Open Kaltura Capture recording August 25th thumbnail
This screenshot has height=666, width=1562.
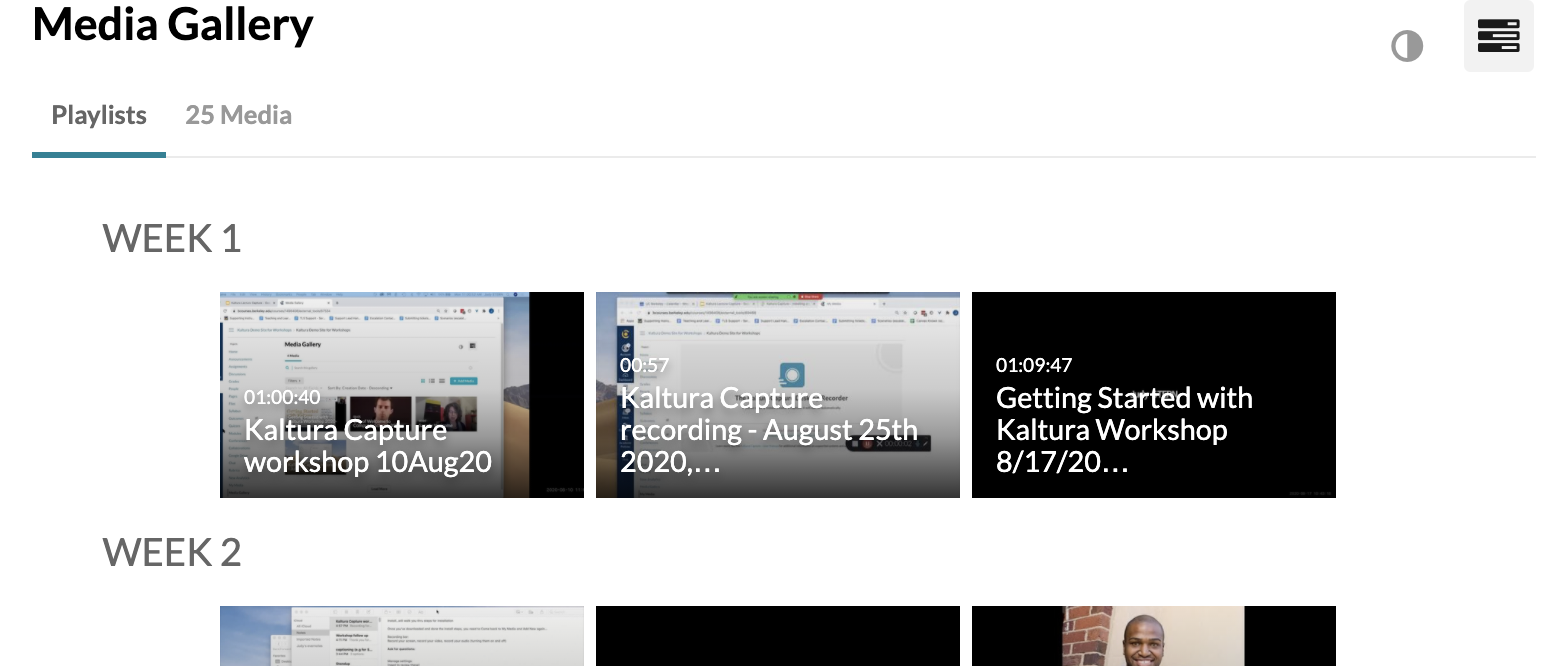(x=778, y=395)
